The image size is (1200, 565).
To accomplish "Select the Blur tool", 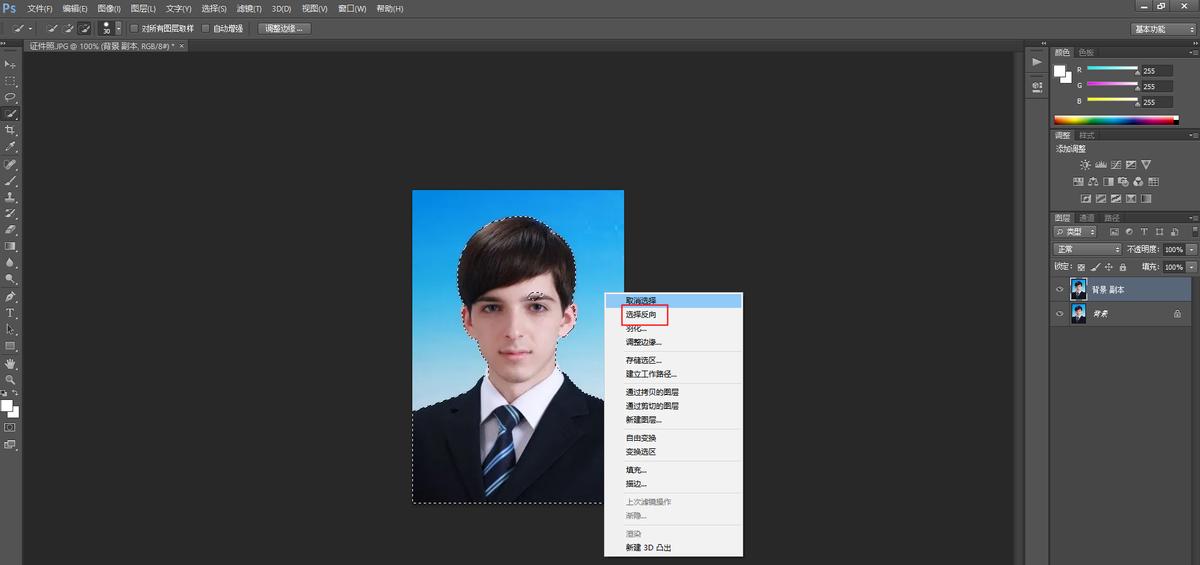I will [11, 263].
